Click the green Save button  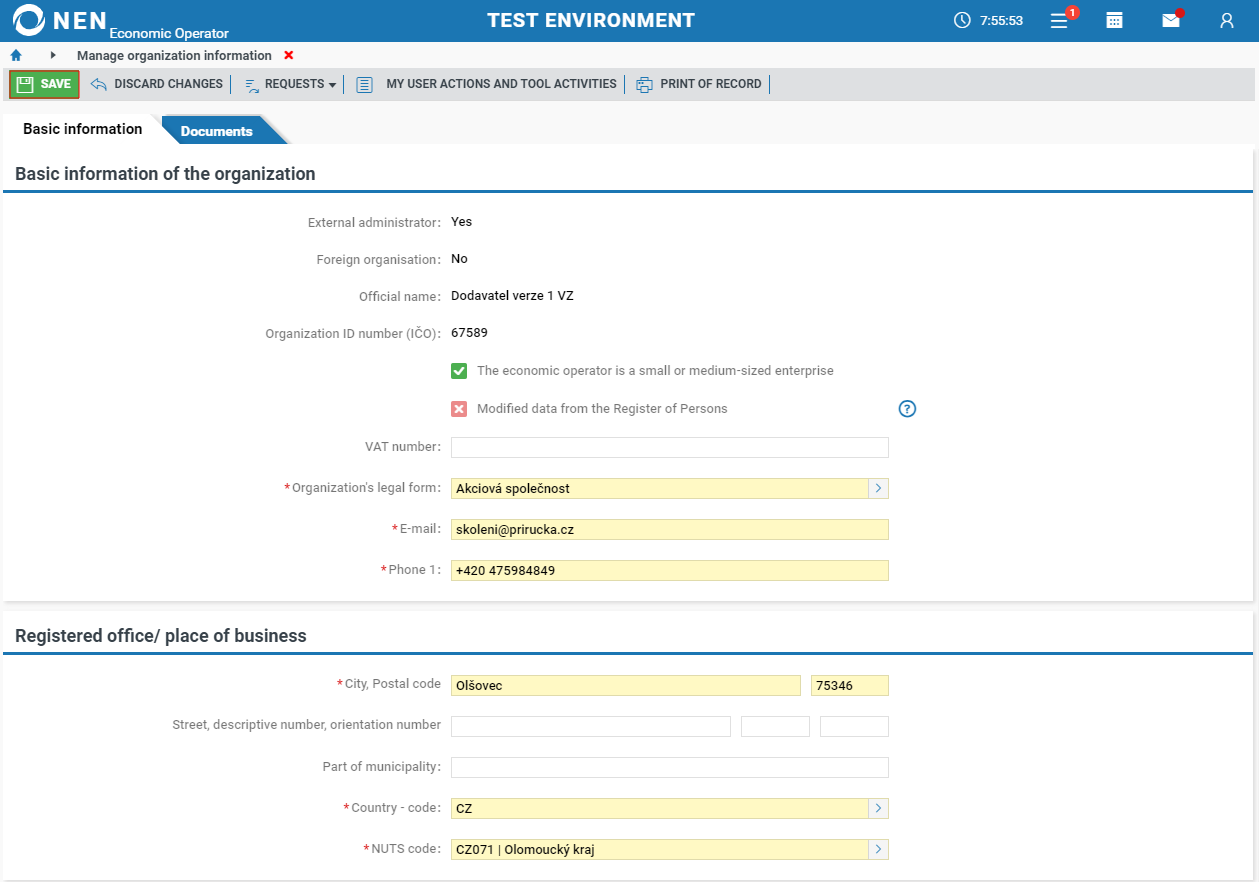44,84
